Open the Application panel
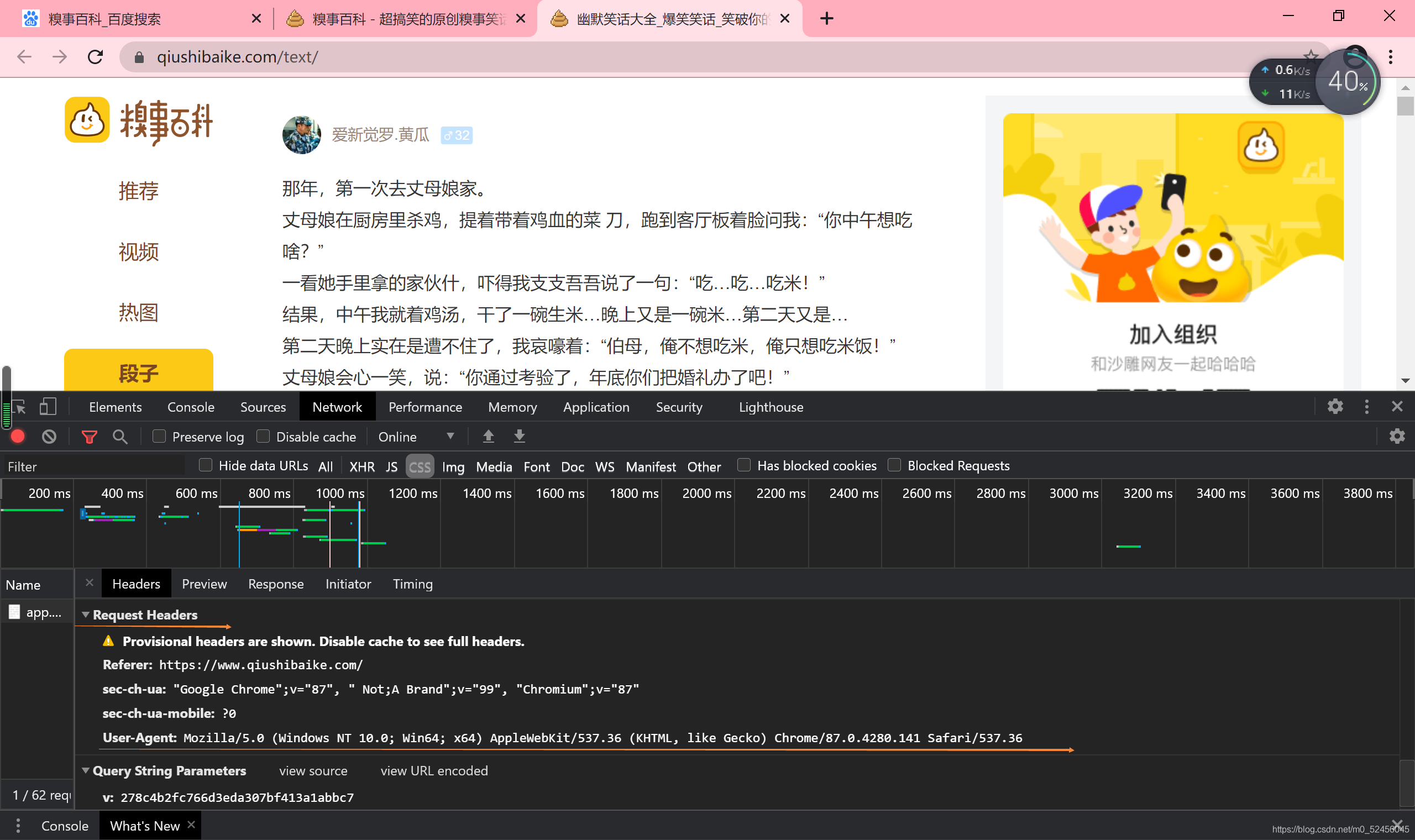The height and width of the screenshot is (840, 1415). point(596,407)
